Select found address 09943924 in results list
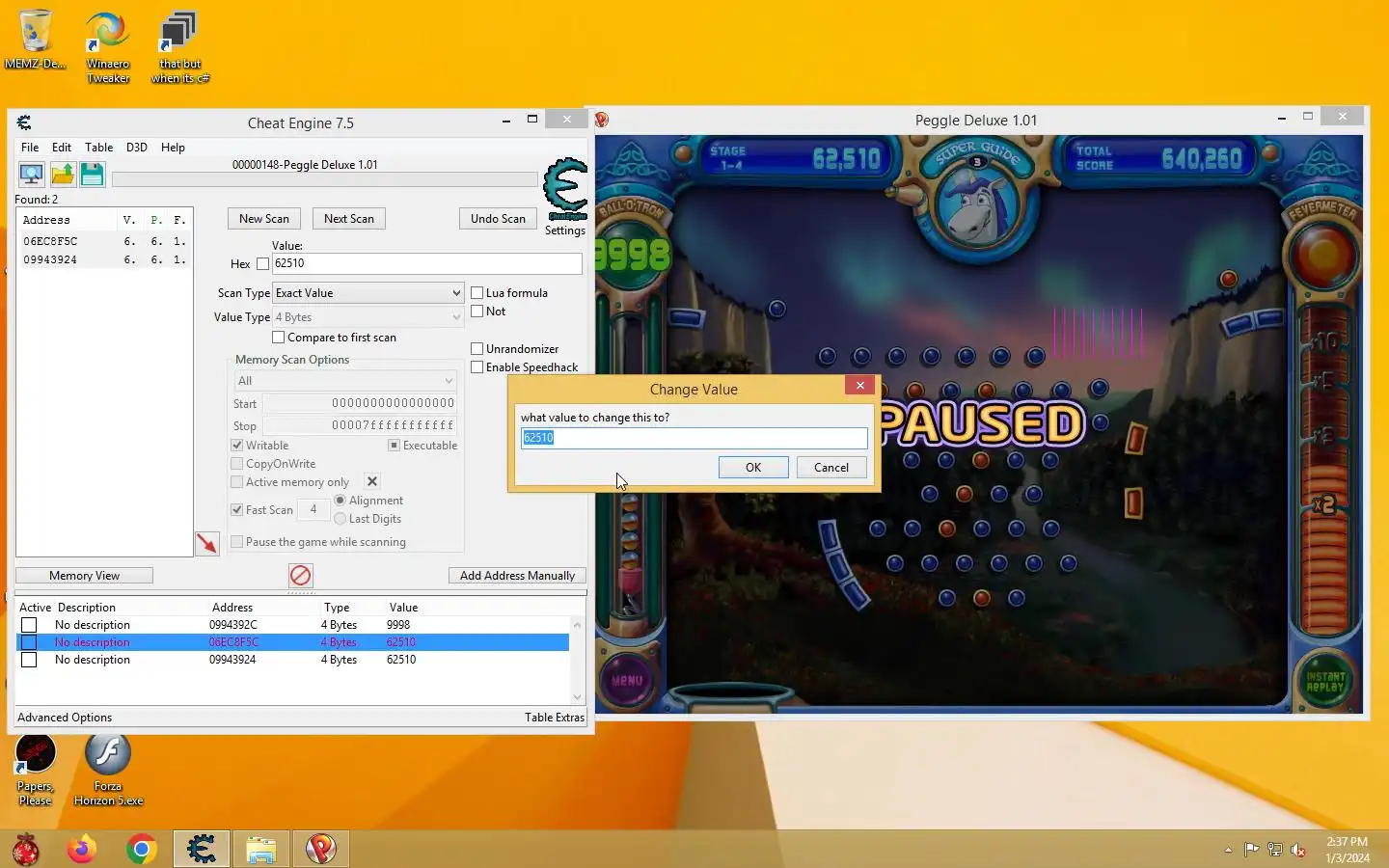This screenshot has height=868, width=1389. click(104, 259)
